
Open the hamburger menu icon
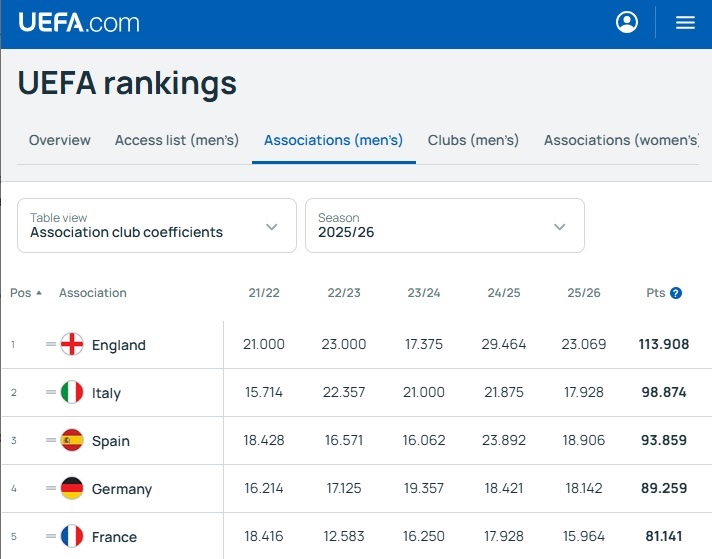click(x=685, y=22)
